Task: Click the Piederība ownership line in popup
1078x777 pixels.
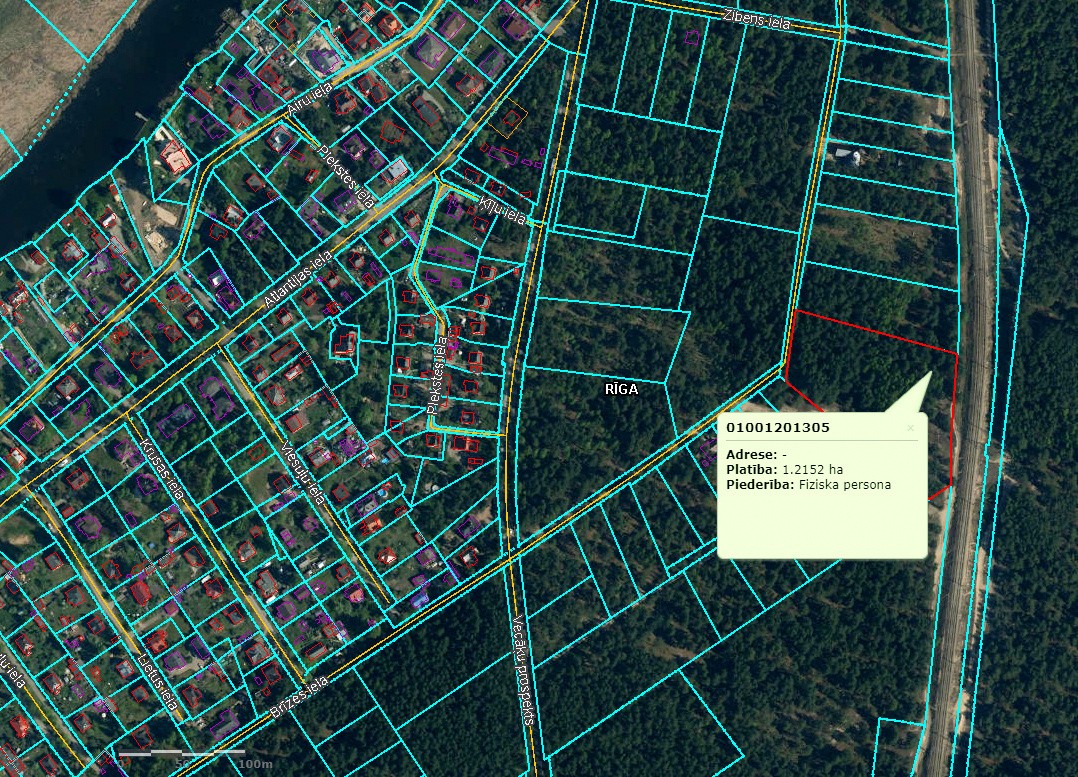Action: [x=808, y=485]
